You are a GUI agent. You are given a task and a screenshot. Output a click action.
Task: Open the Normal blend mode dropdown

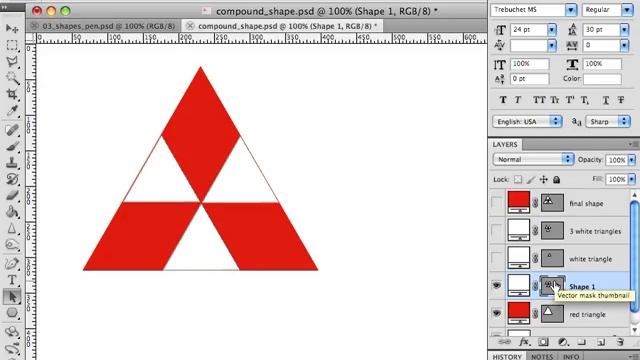tap(533, 159)
